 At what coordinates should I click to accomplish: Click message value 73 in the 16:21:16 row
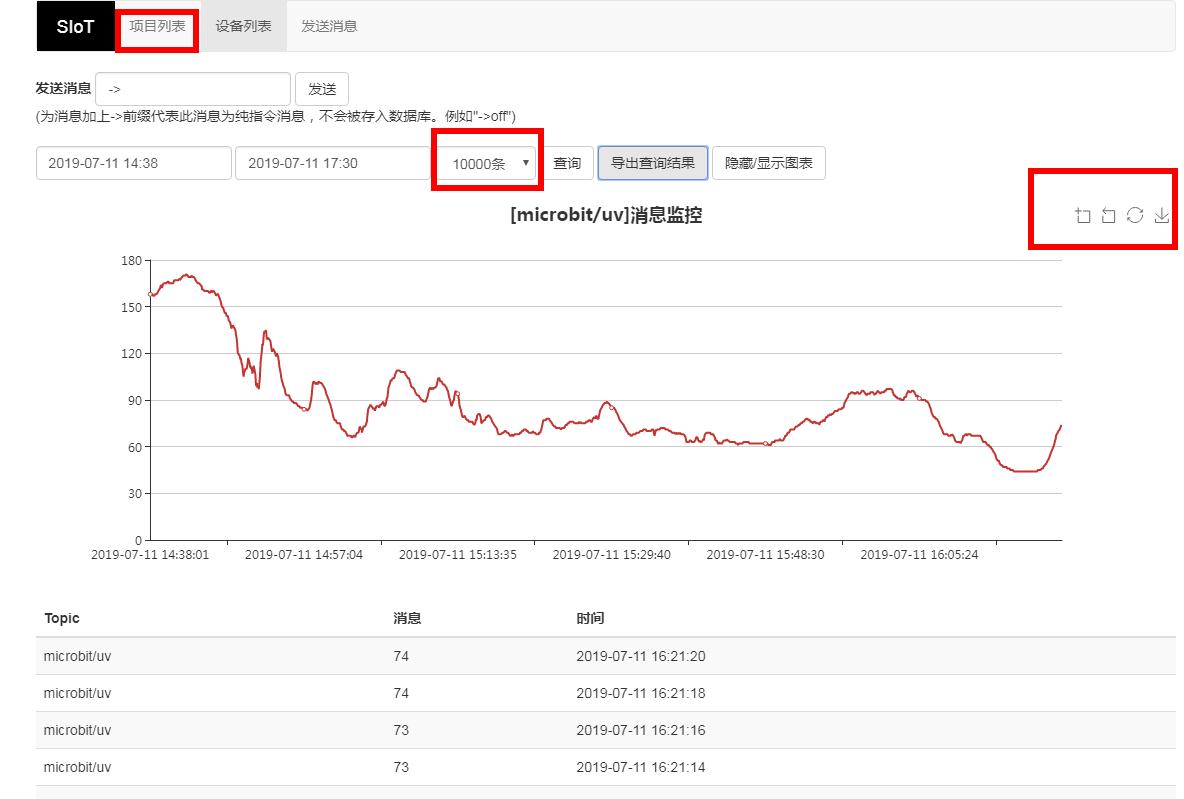401,730
